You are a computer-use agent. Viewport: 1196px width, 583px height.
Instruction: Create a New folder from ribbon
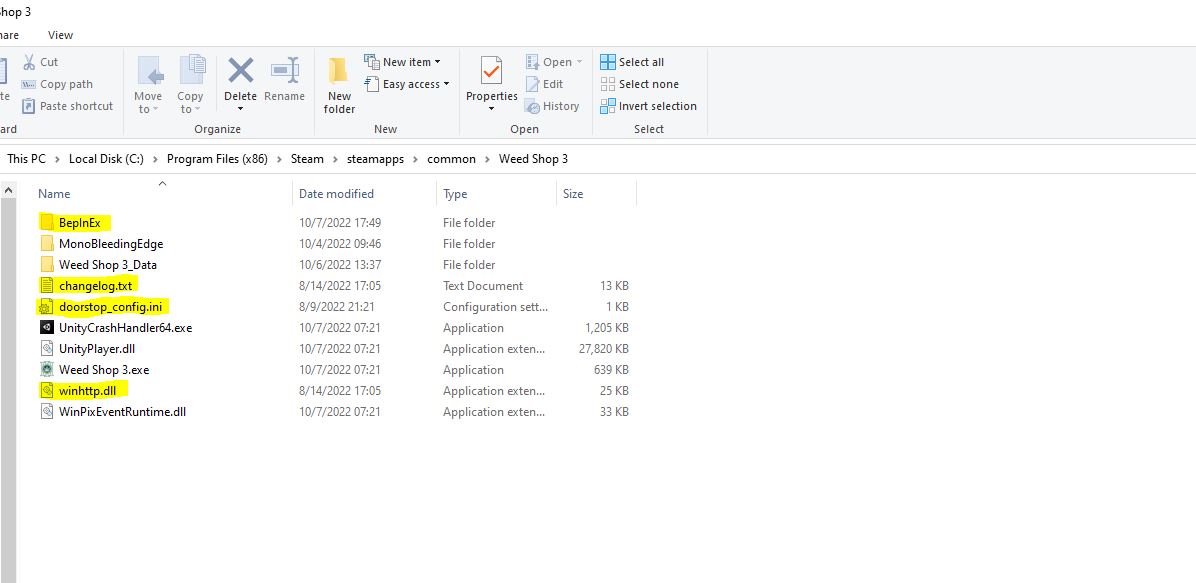tap(339, 85)
